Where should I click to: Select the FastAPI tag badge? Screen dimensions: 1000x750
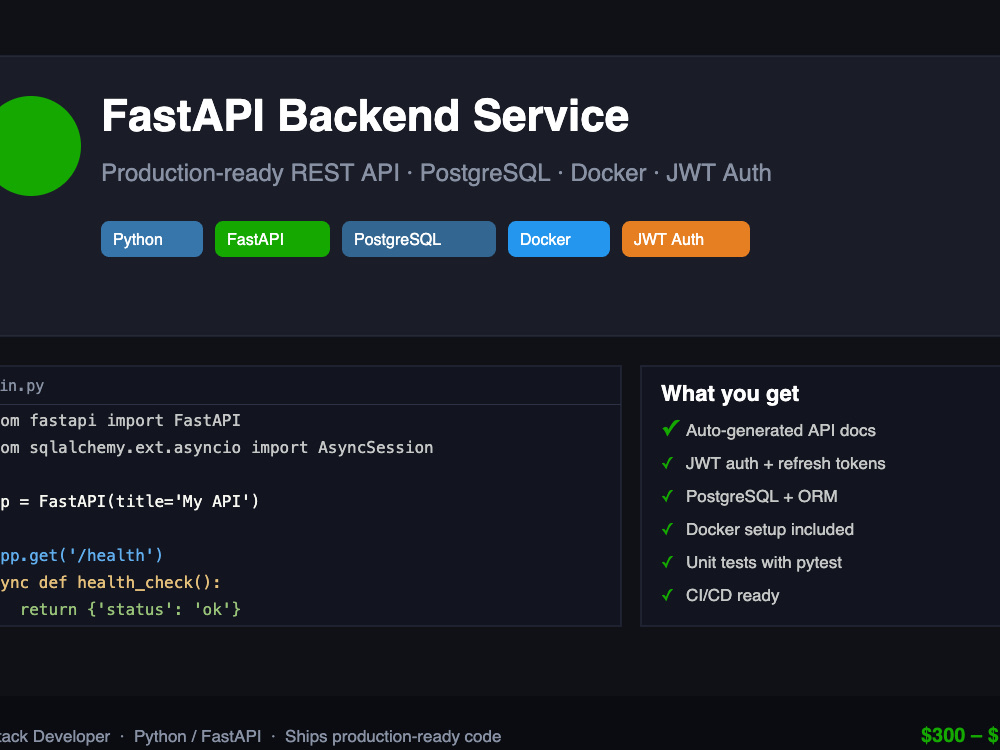coord(272,239)
